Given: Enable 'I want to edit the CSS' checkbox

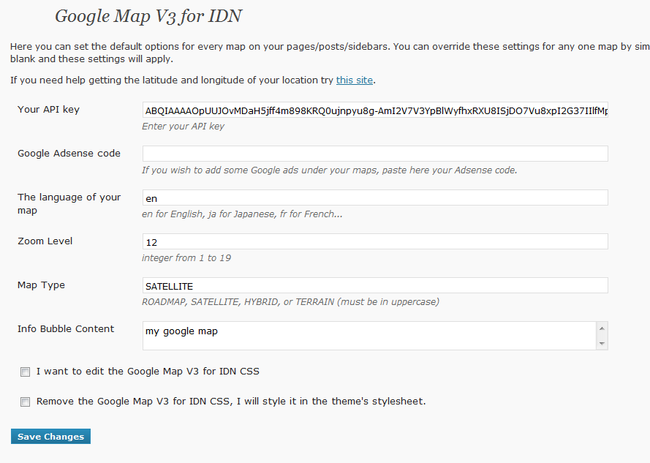Looking at the screenshot, I should (x=25, y=372).
